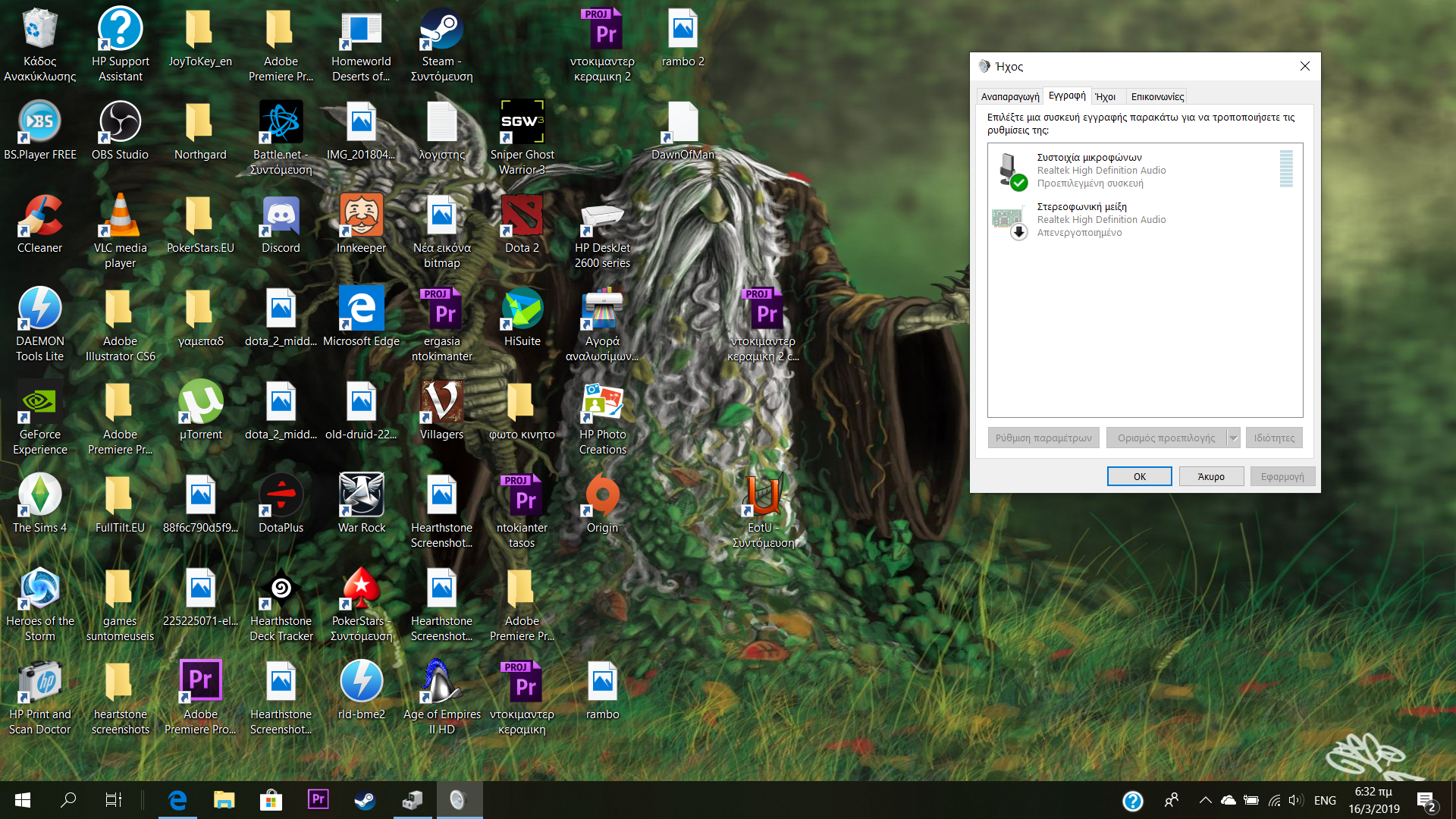Select the VLC media player icon
This screenshot has width=1456, height=819.
[120, 232]
